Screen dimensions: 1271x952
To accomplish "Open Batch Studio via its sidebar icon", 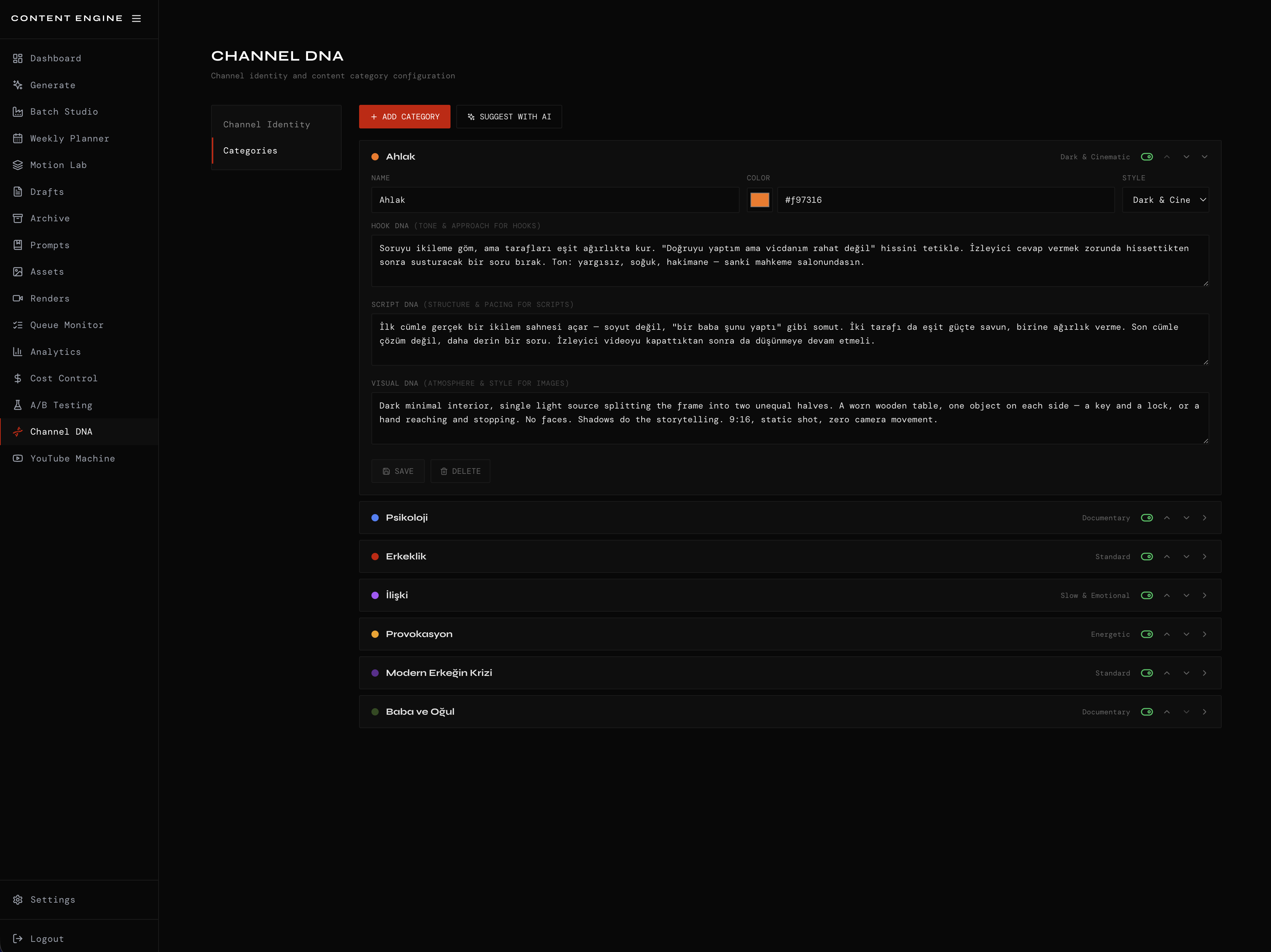I will click(18, 111).
